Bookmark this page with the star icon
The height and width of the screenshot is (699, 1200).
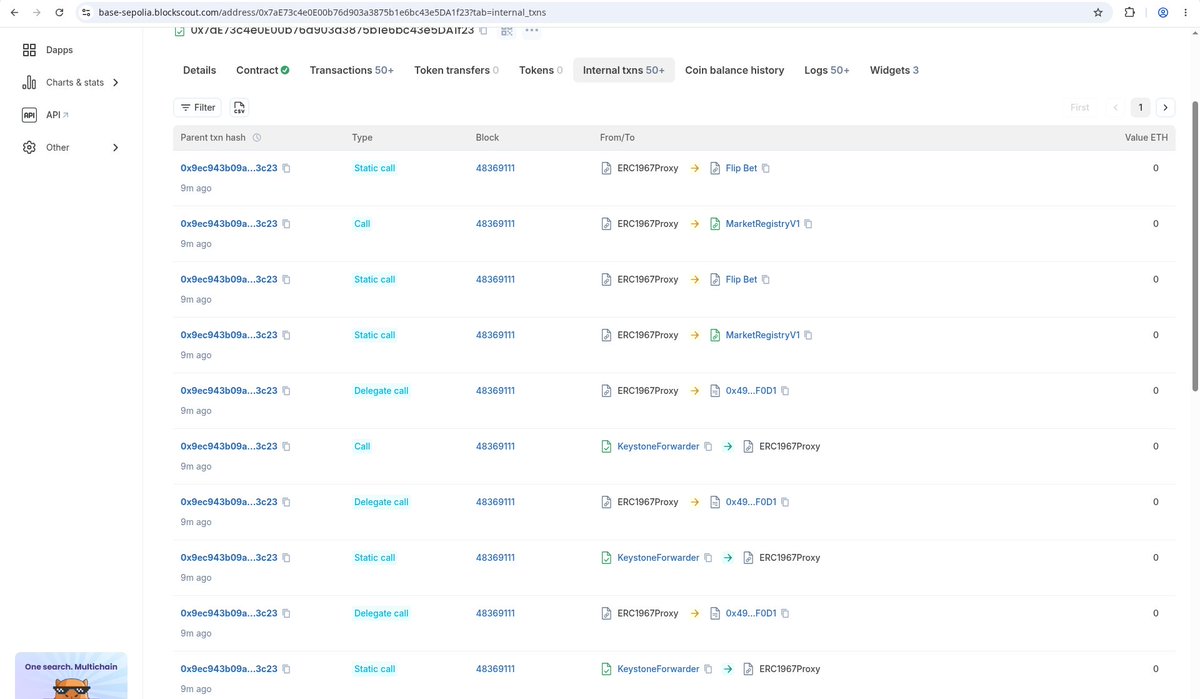pyautogui.click(x=1098, y=13)
